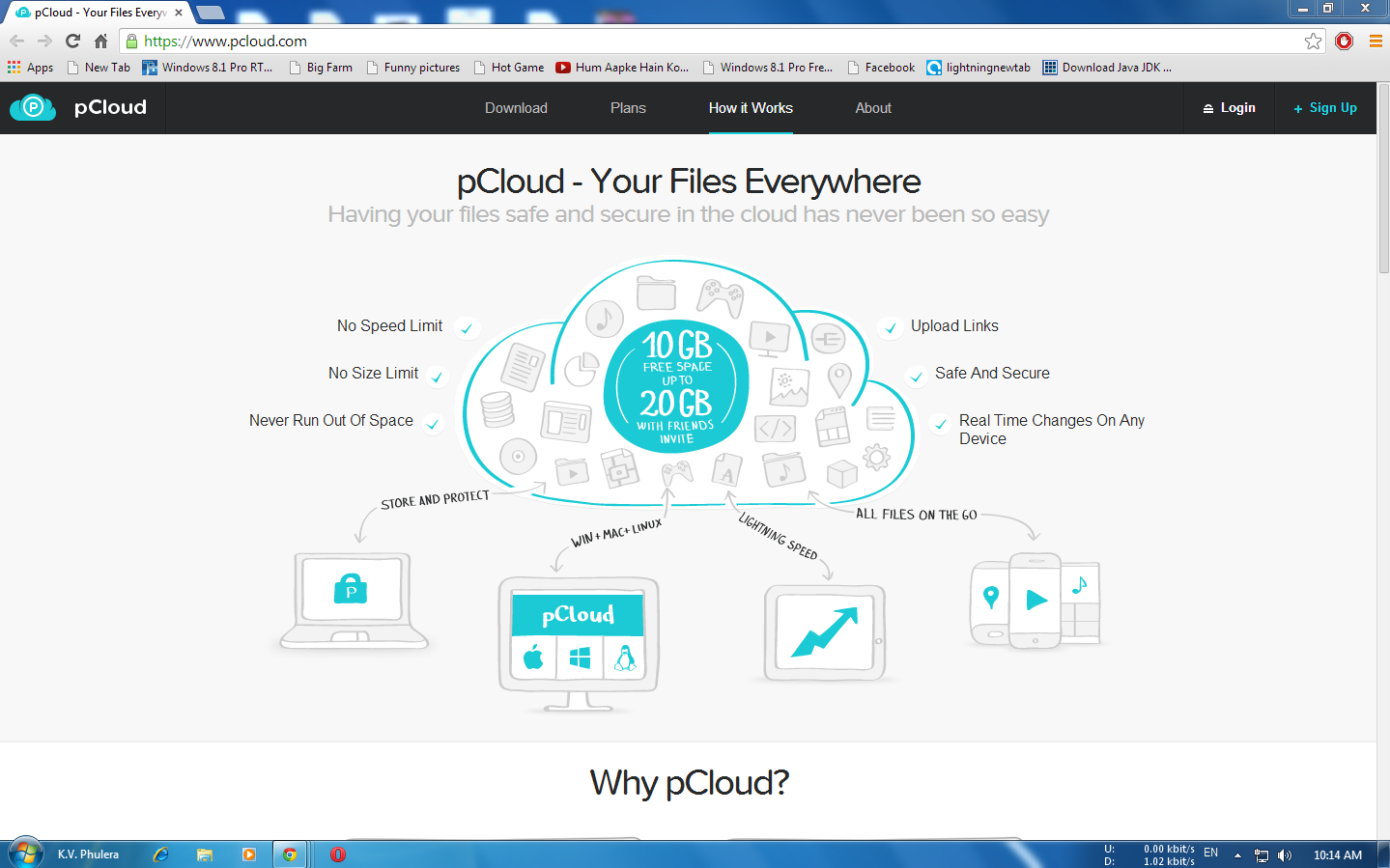The height and width of the screenshot is (868, 1390).
Task: Open Windows Explorer from the taskbar
Action: 205,854
